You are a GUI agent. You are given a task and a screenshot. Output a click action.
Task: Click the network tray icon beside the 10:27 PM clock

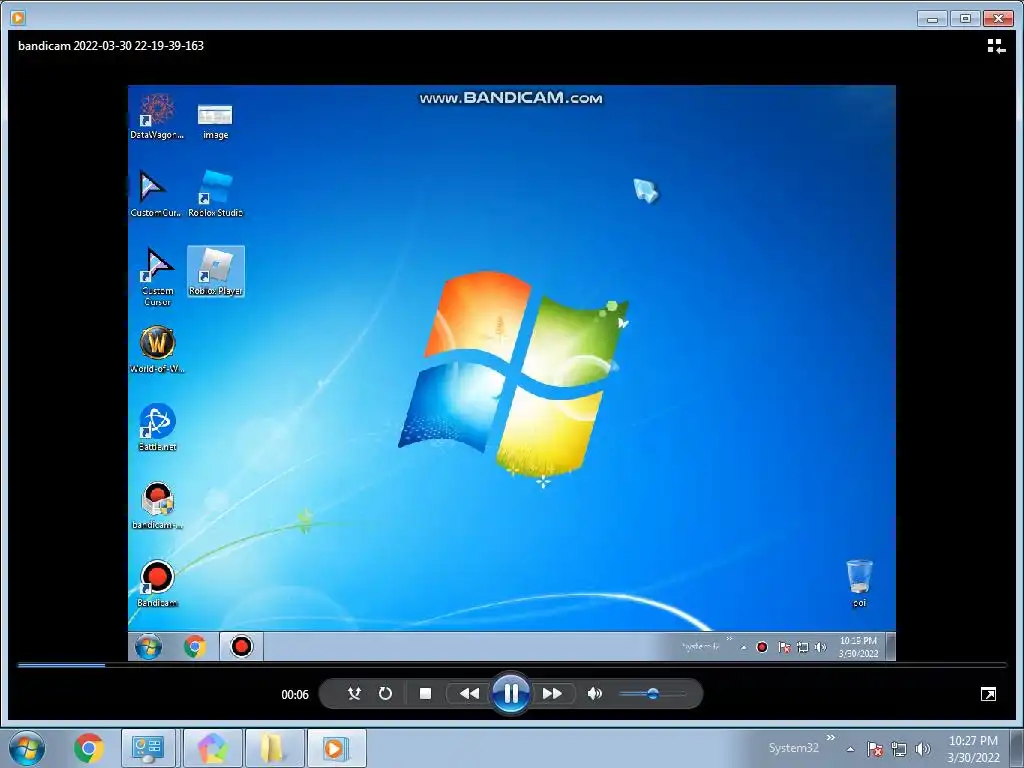coord(899,749)
